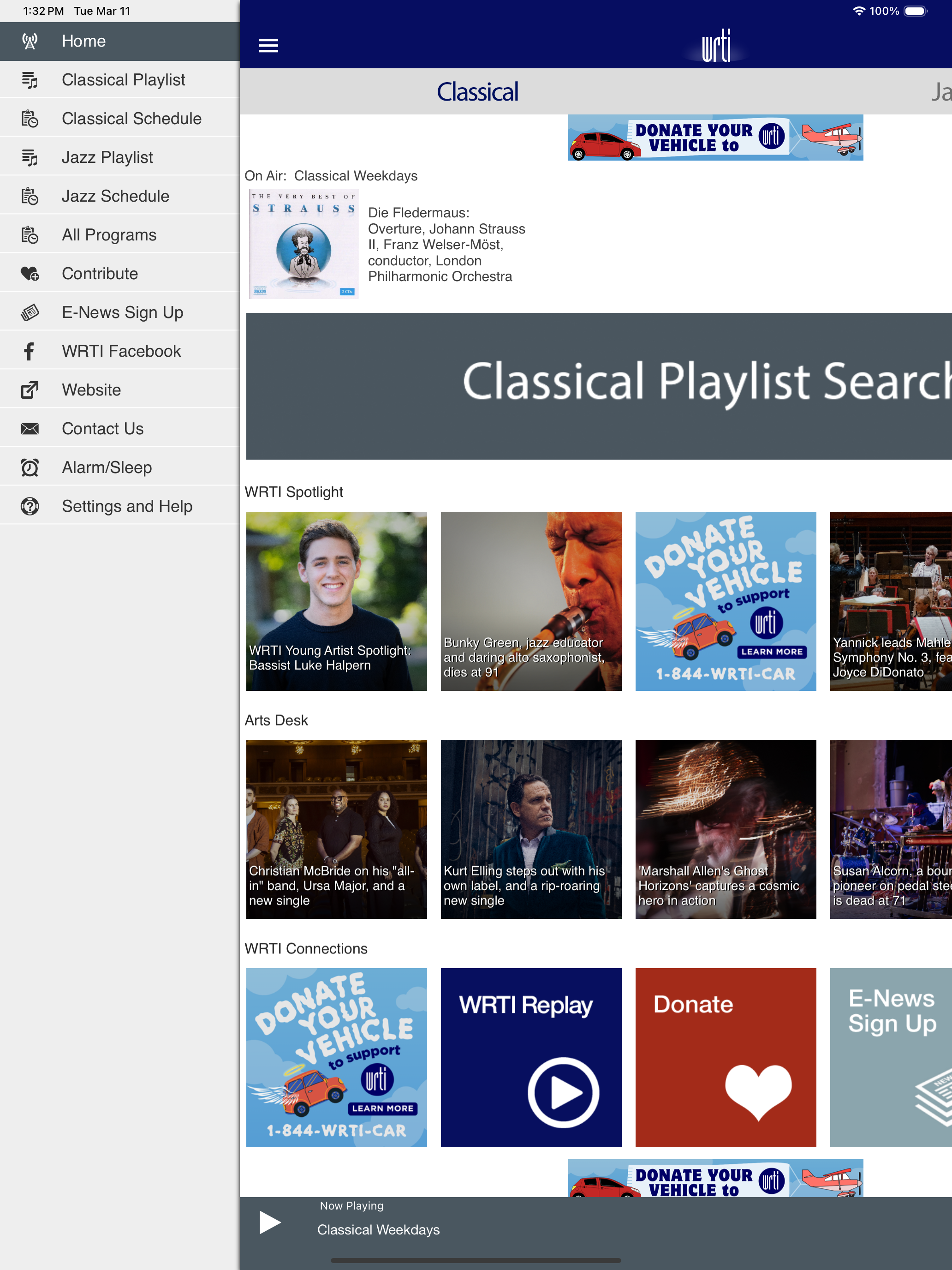Viewport: 952px width, 1270px height.
Task: Click the Home antenna icon
Action: pos(30,42)
